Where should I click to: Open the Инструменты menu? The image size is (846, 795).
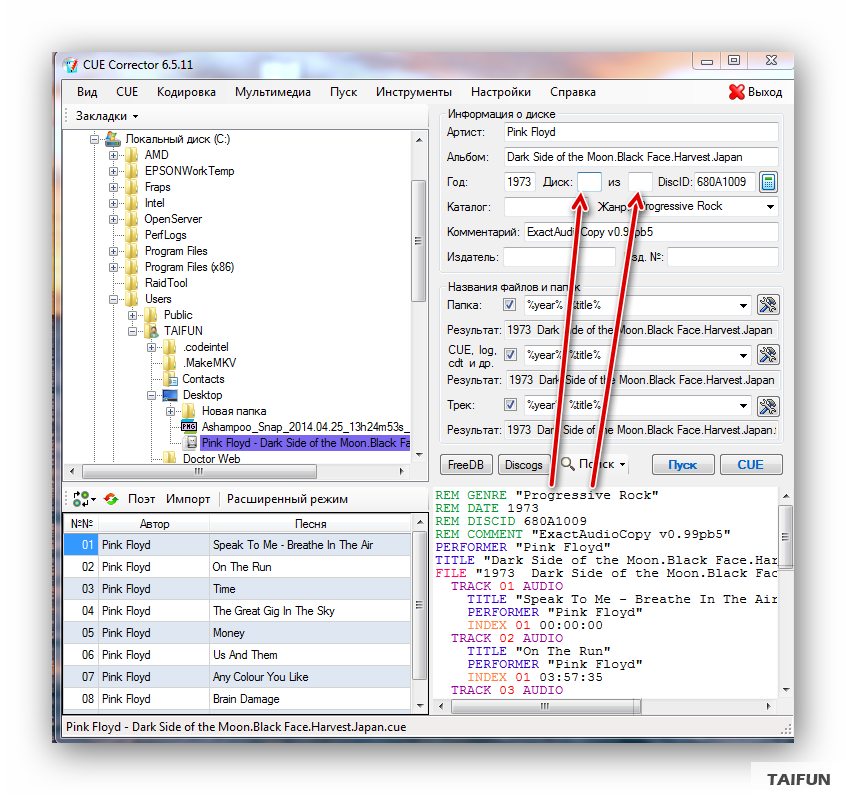(x=413, y=92)
